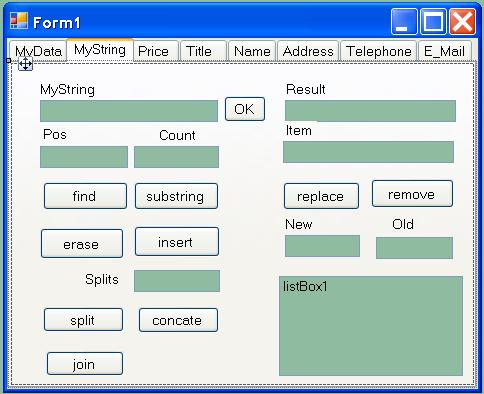
Task: Click the Splits input field
Action: coord(177,281)
